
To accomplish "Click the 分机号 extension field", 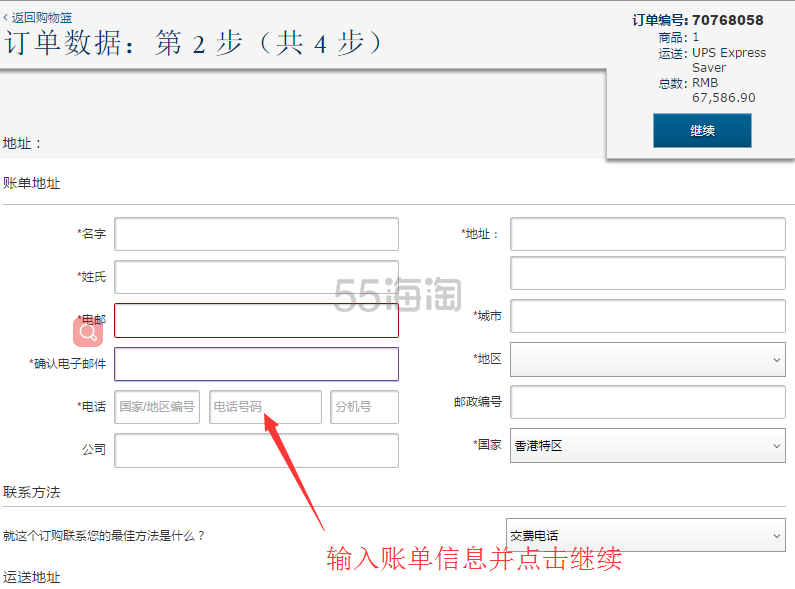I will pyautogui.click(x=364, y=407).
